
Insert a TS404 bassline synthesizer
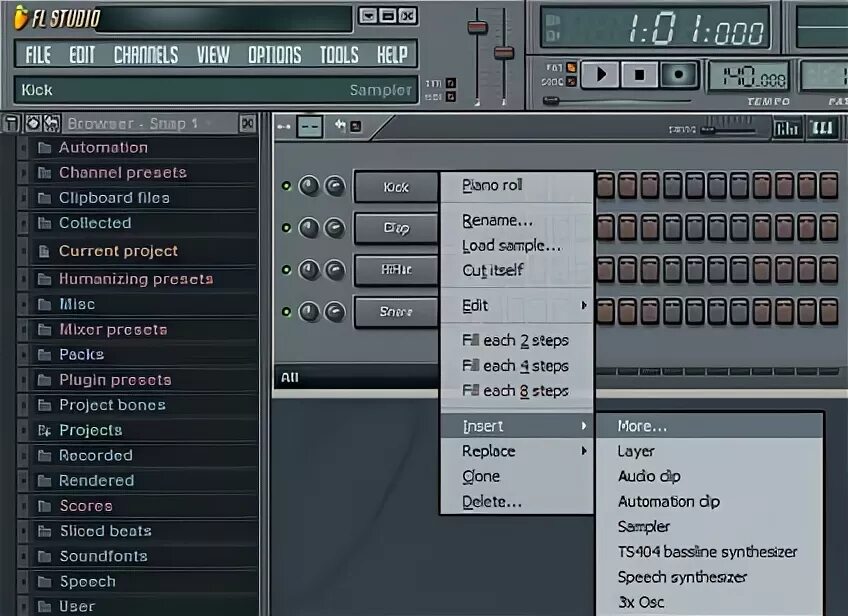coord(710,552)
